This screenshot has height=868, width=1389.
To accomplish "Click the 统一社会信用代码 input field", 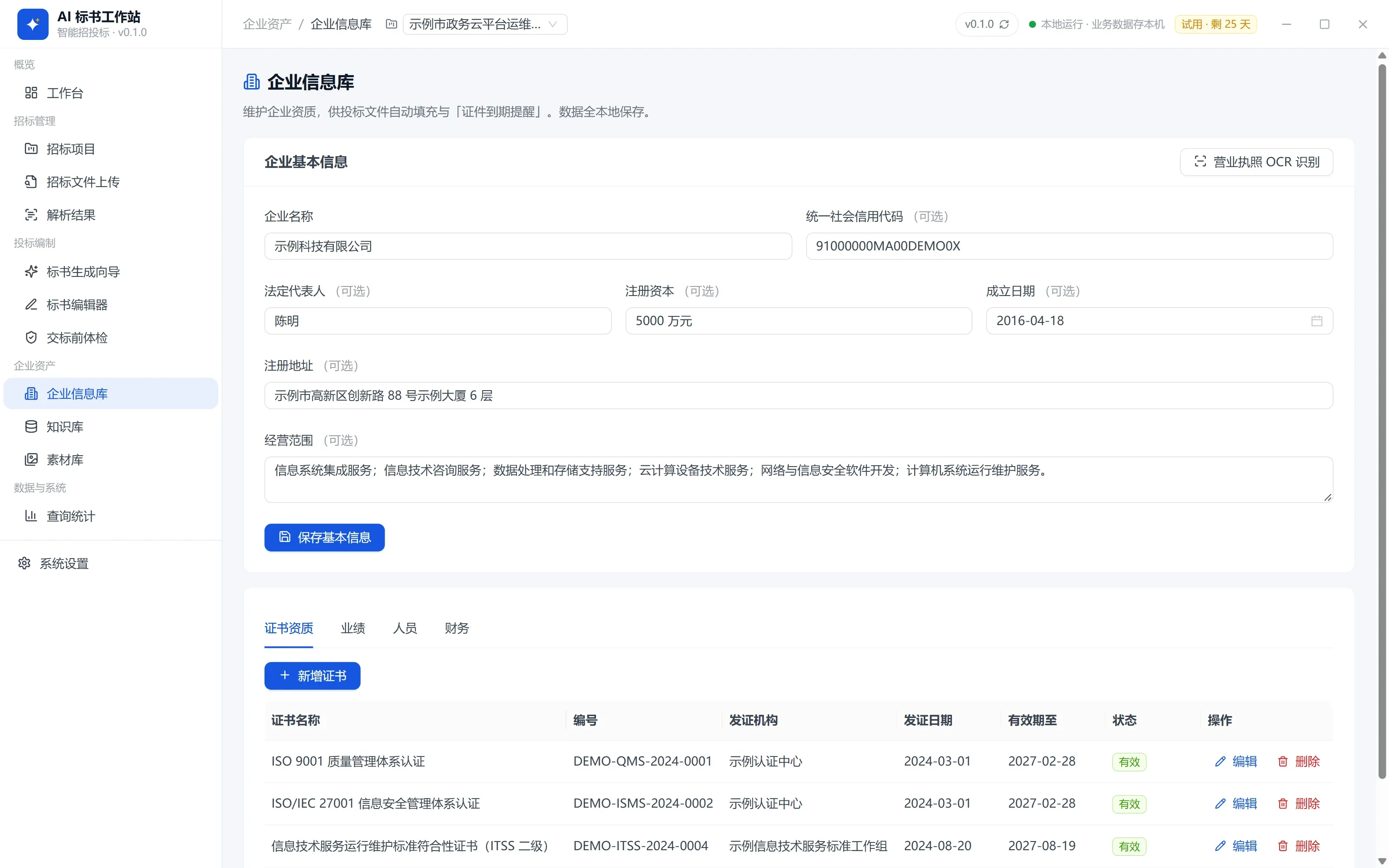I will (1069, 246).
